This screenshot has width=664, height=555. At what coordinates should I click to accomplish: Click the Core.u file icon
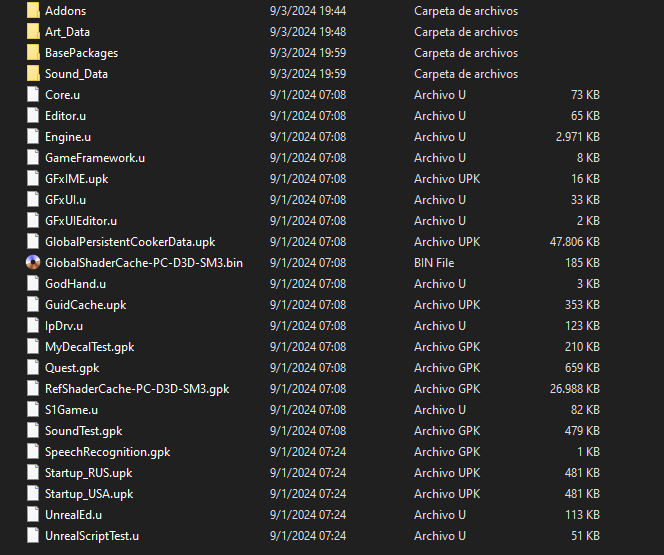tap(33, 94)
